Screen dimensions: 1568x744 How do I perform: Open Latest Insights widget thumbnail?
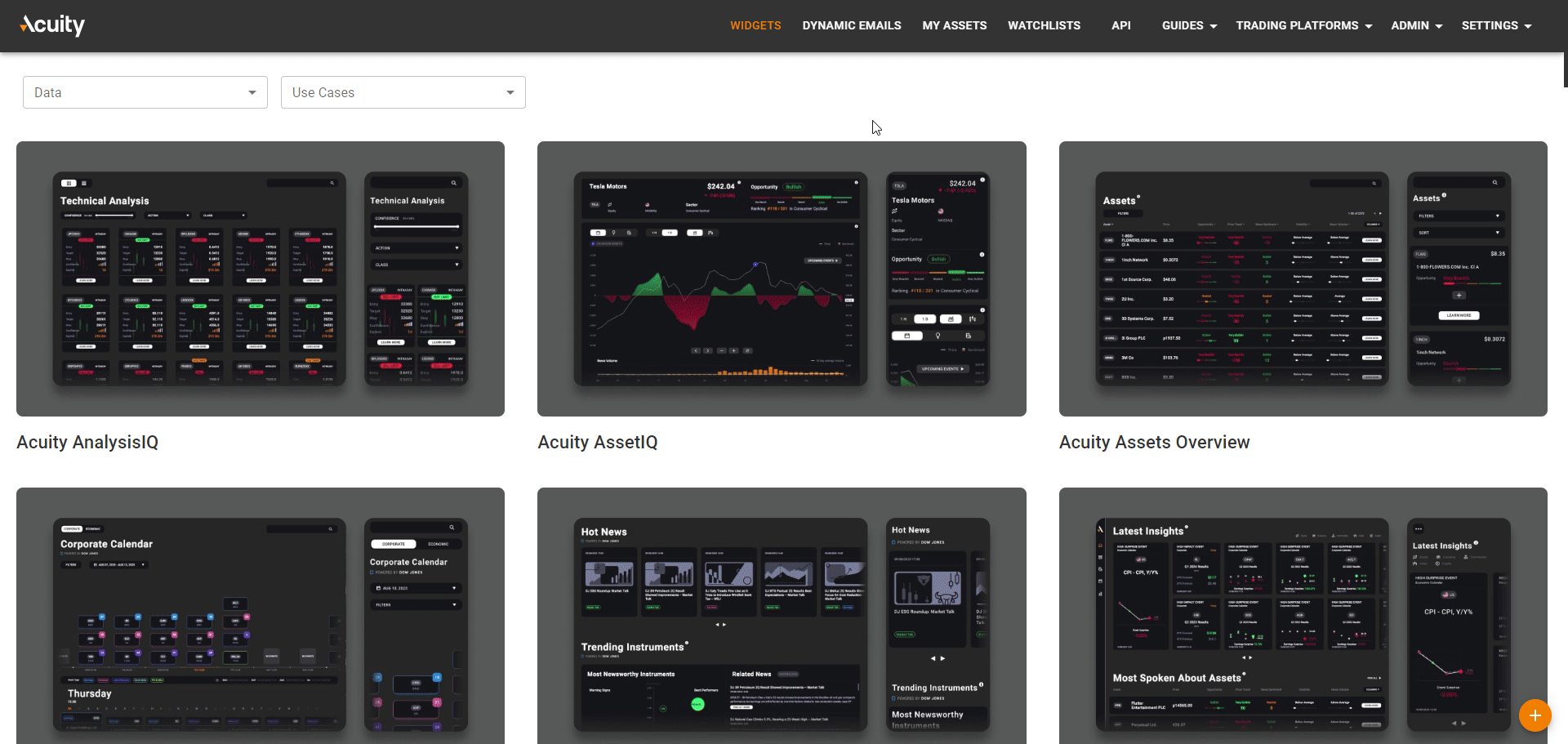coord(1303,616)
